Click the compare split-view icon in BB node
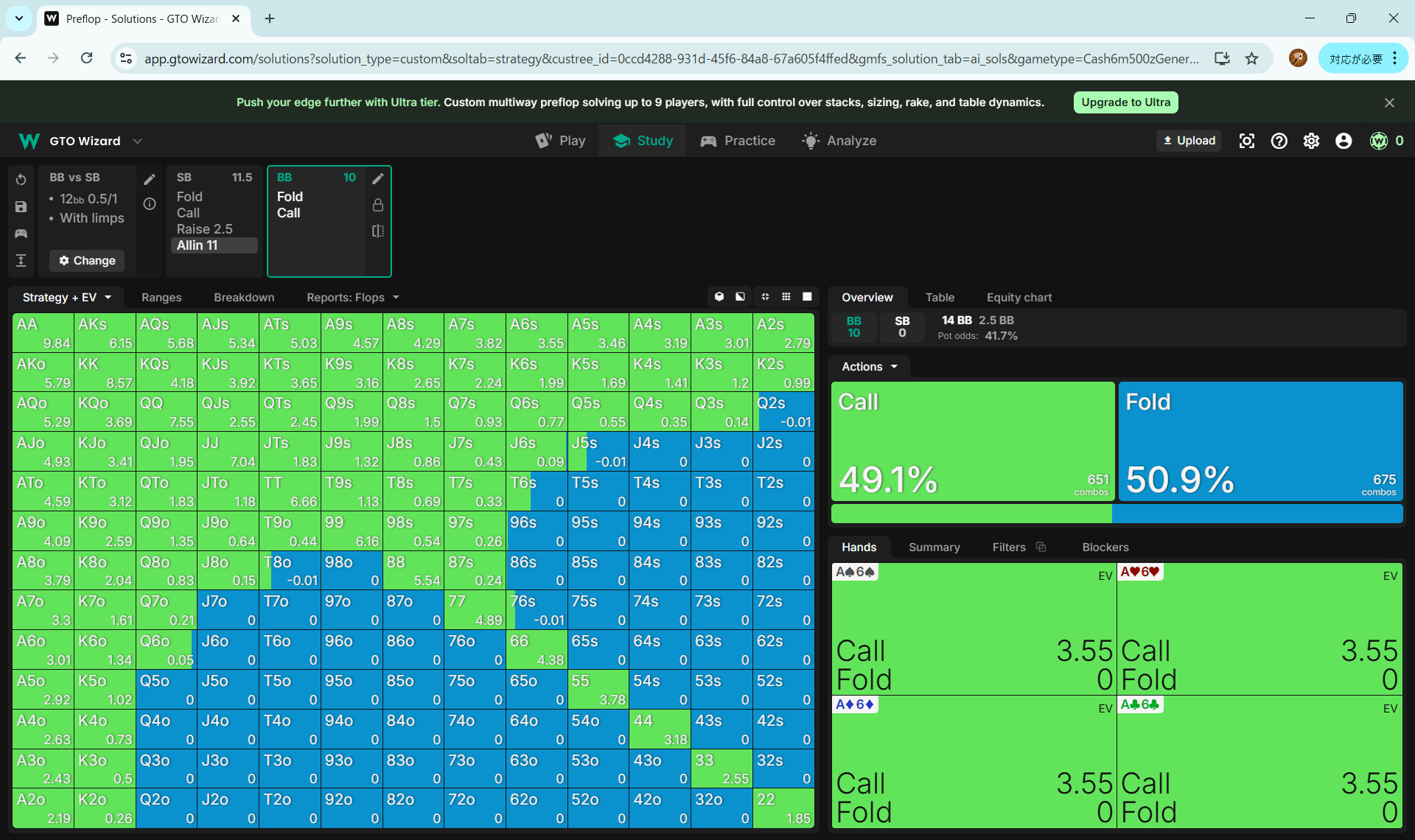Screen dimensions: 1415x840 click(x=378, y=231)
